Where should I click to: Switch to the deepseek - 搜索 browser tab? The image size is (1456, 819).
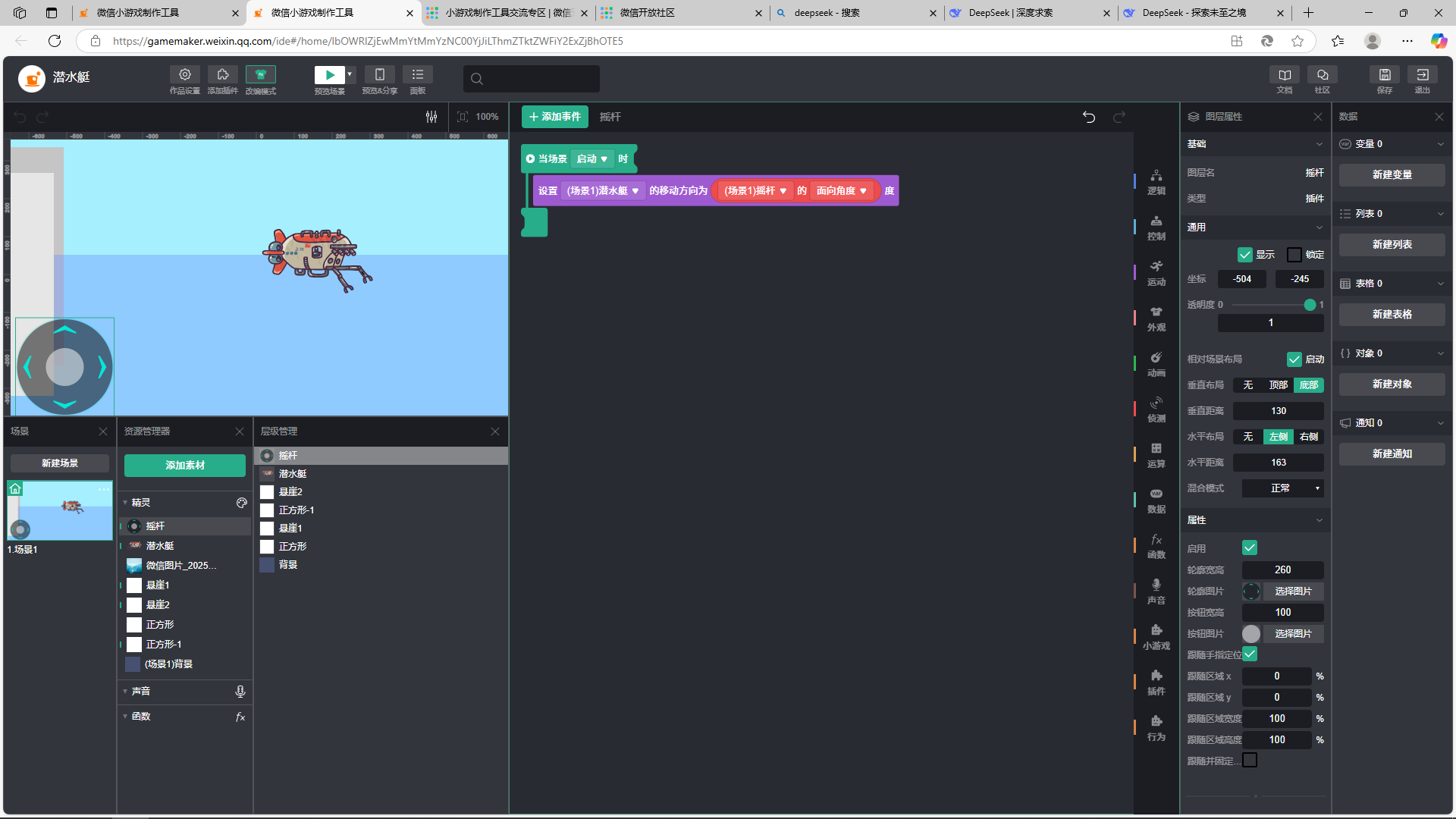point(856,13)
